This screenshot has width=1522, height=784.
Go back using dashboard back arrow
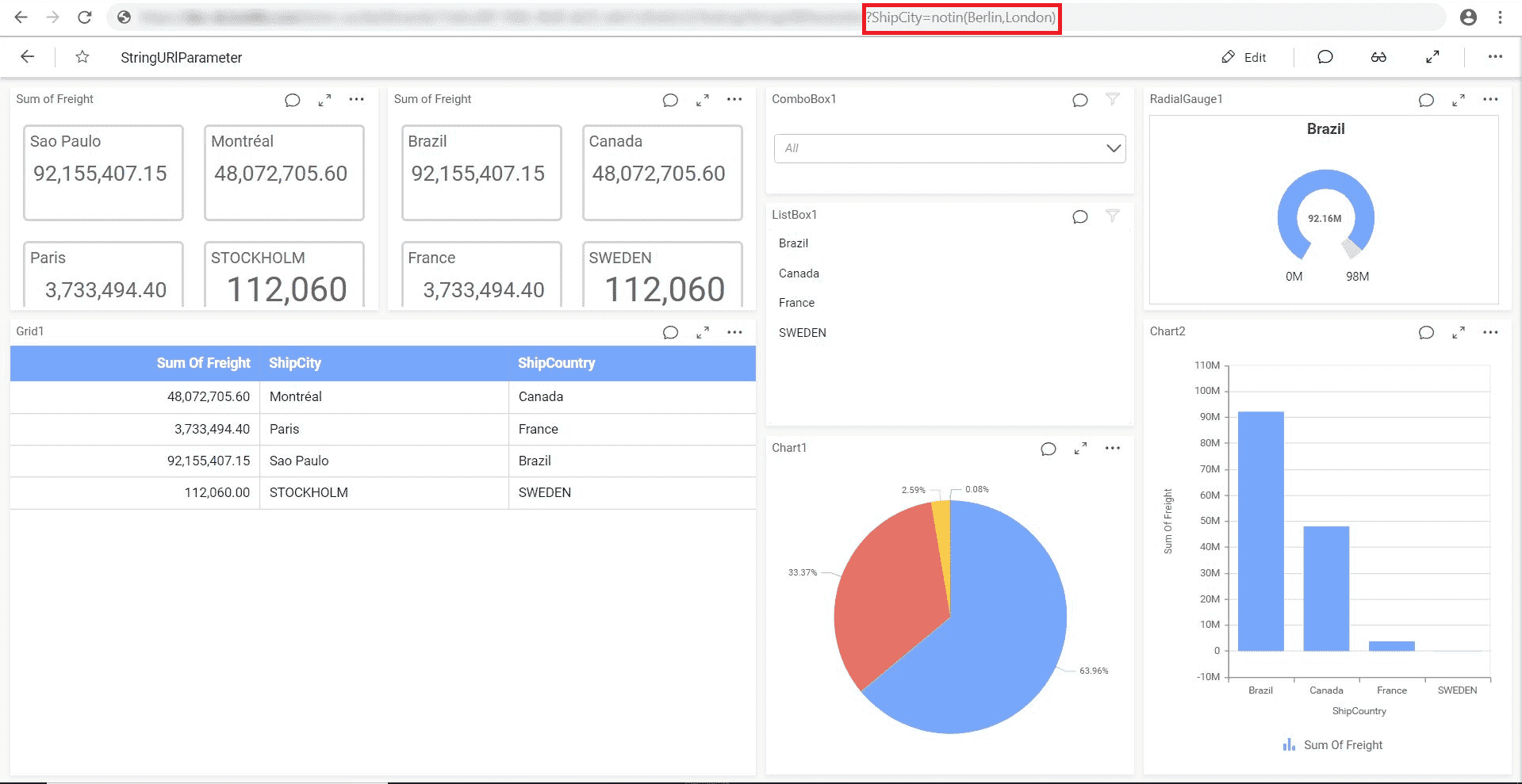[28, 57]
